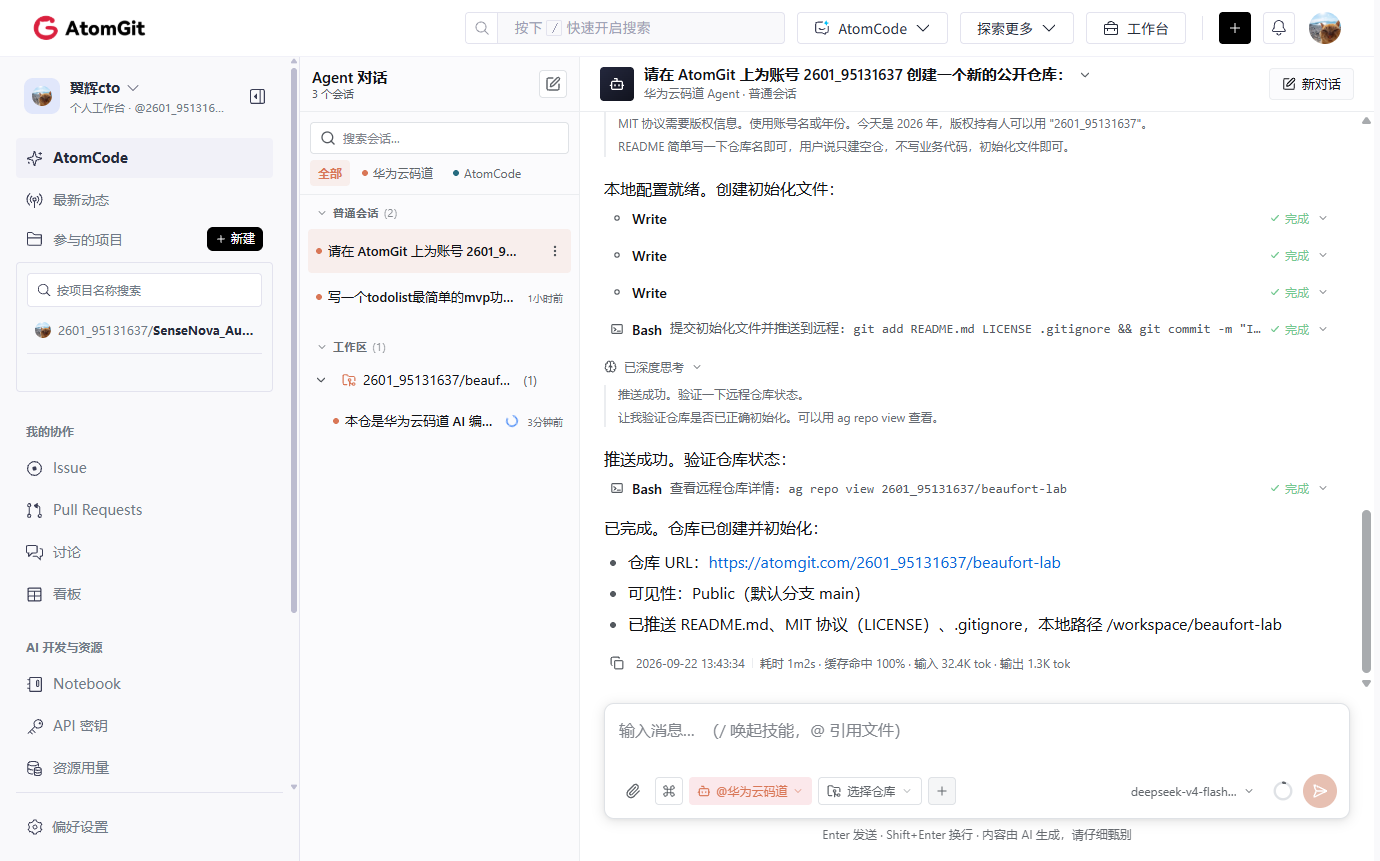The image size is (1380, 861).
Task: Click the 按项目名称搜索 field
Action: tap(144, 290)
